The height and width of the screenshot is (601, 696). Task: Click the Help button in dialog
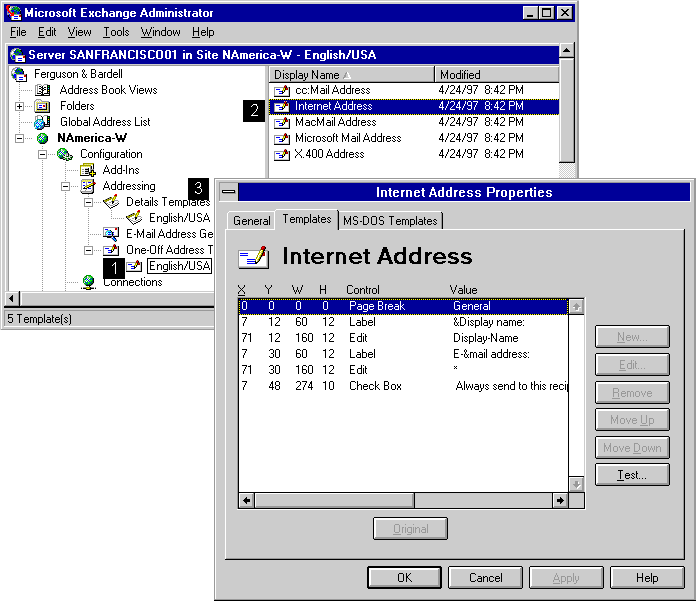click(647, 577)
